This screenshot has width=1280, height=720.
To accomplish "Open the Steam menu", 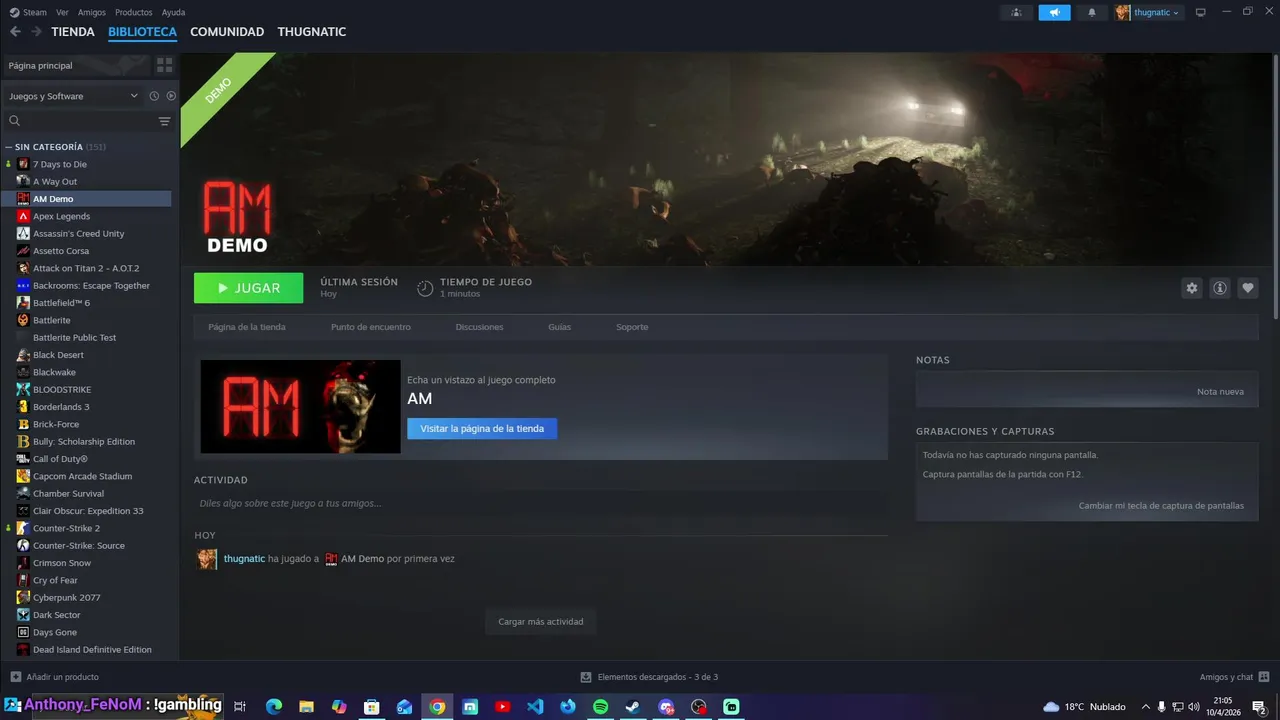I will coord(35,12).
